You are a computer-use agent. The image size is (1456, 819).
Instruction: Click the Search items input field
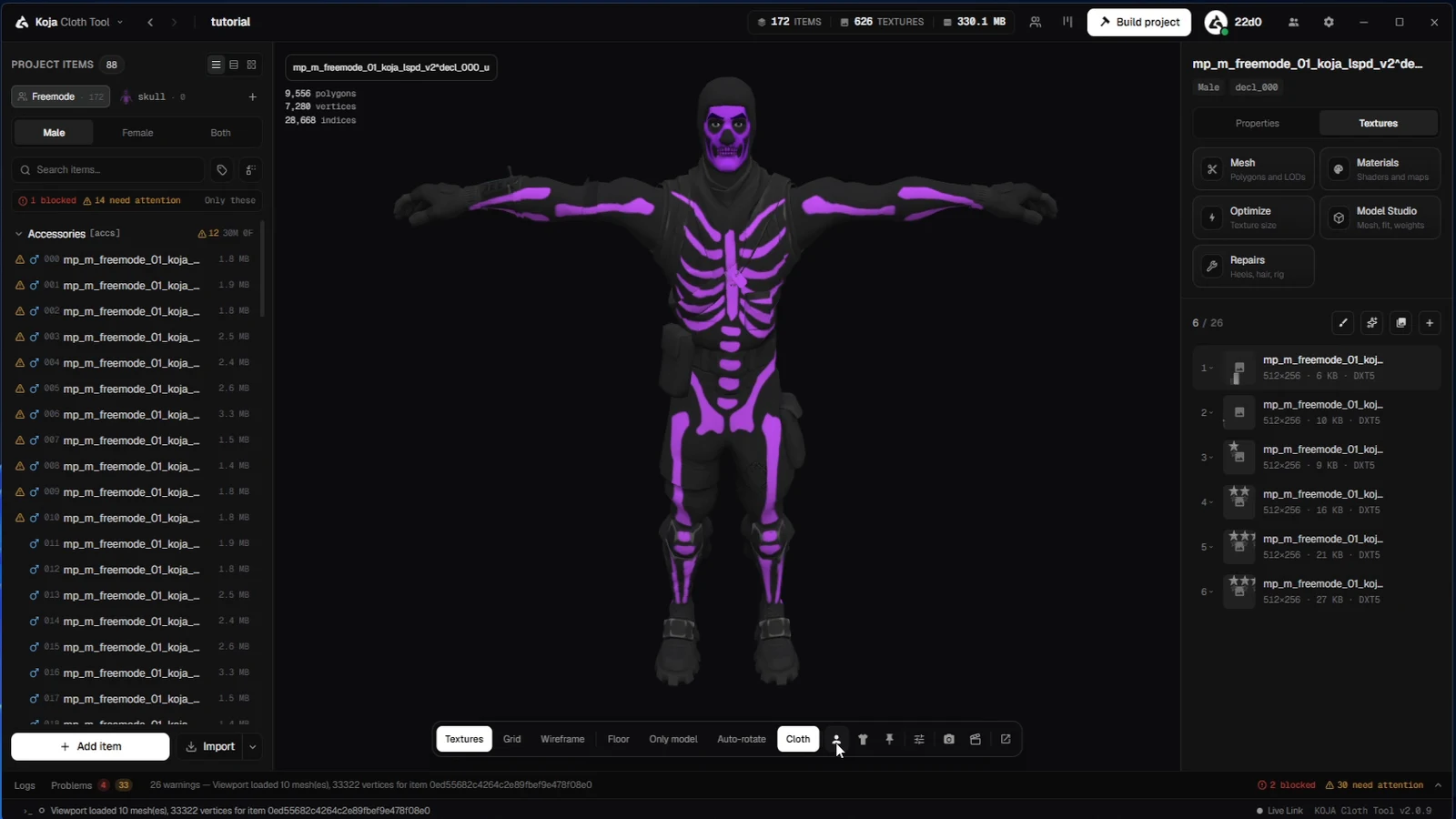(108, 170)
